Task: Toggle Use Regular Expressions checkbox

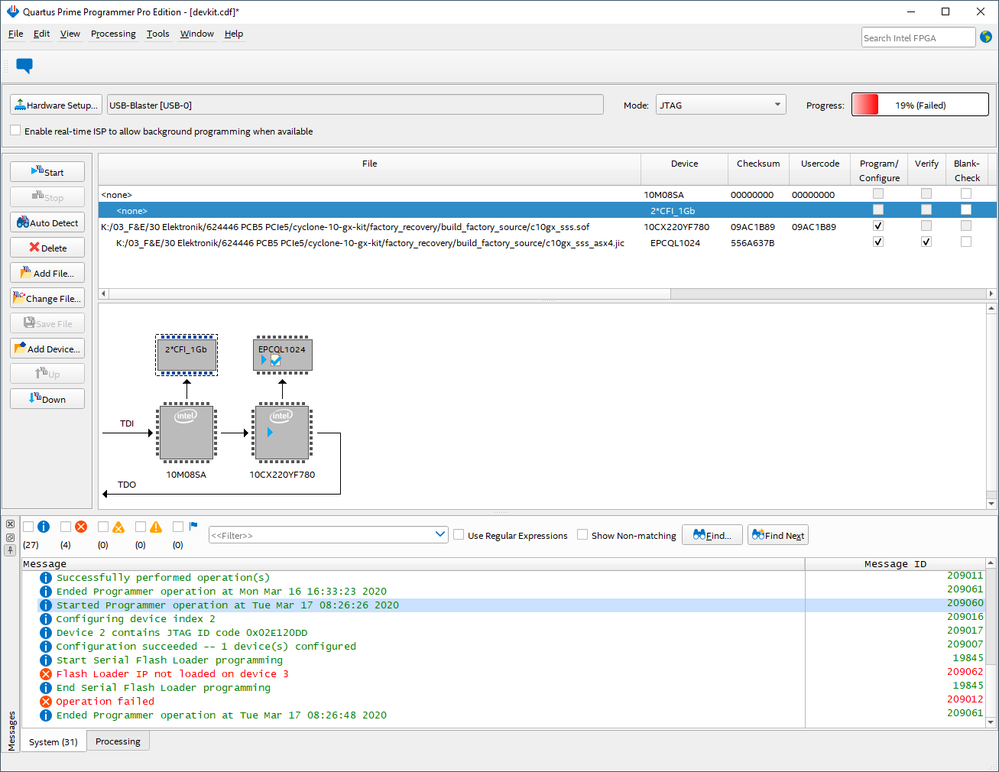Action: (x=459, y=535)
